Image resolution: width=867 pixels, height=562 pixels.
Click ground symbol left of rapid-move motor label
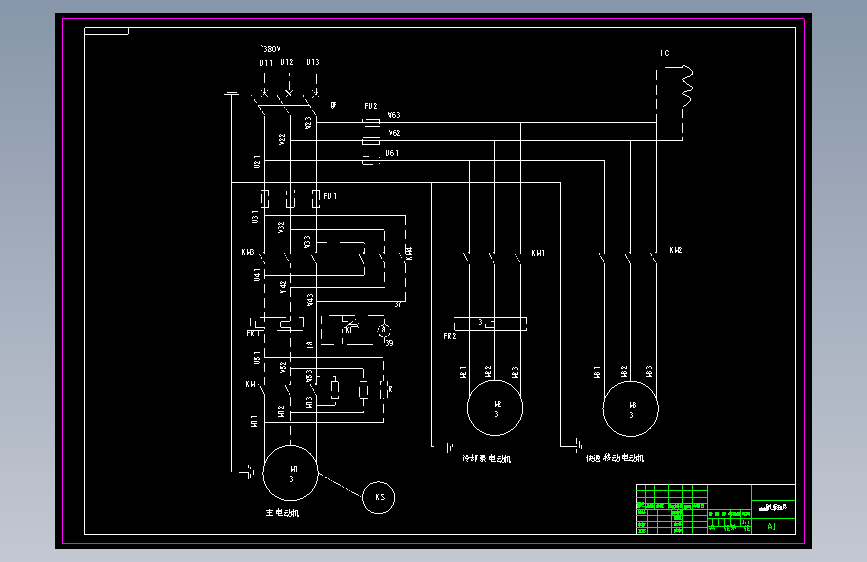pos(578,445)
